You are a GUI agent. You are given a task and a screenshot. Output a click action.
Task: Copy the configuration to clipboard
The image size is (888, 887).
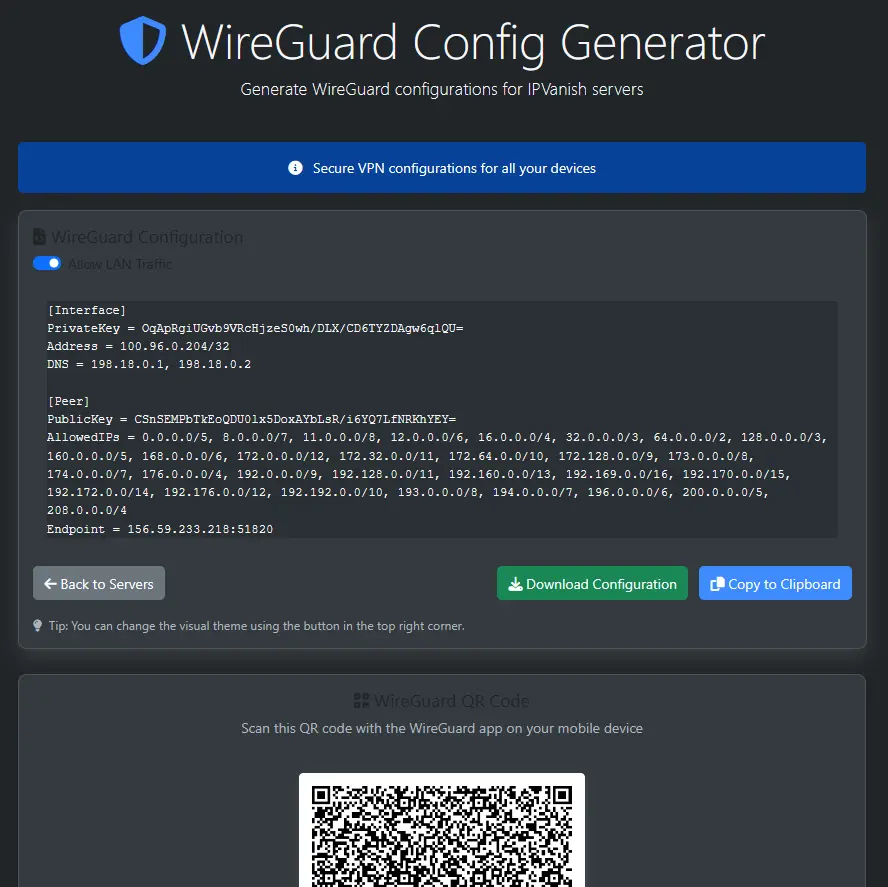[775, 583]
